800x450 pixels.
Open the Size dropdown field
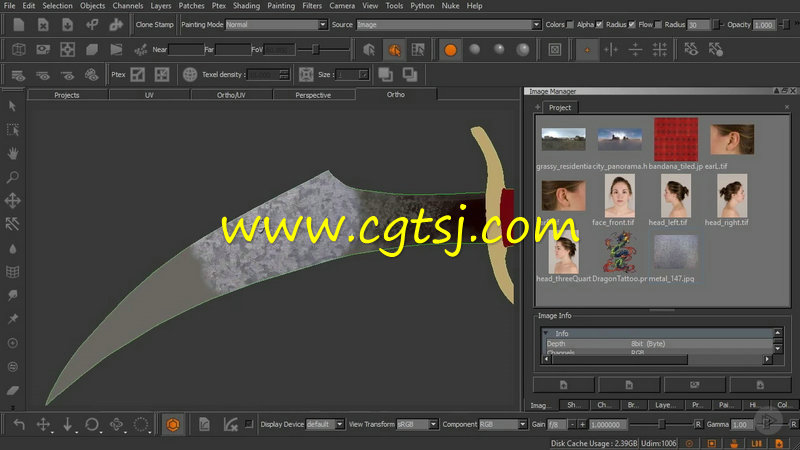[351, 74]
